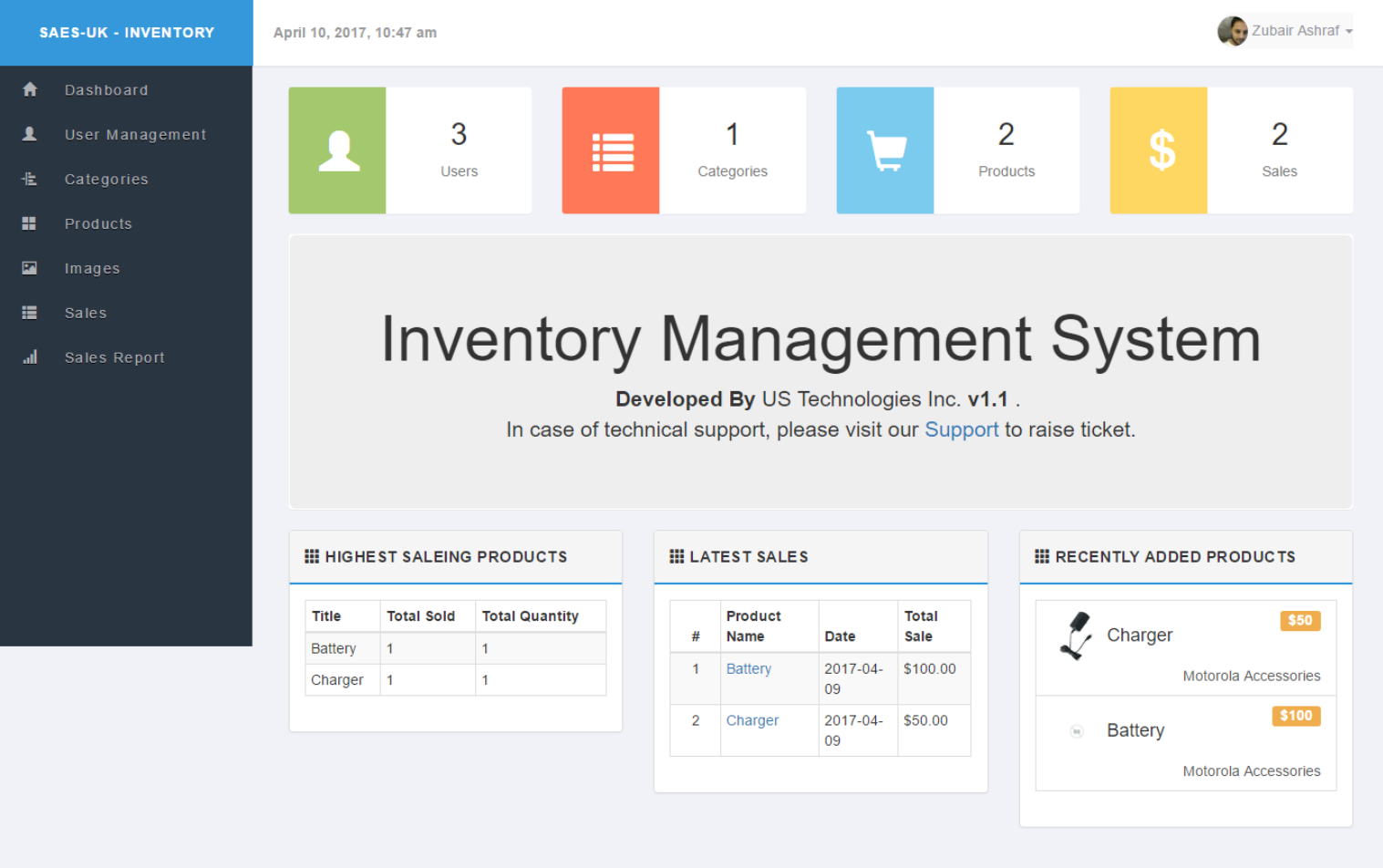Open the Support link

pyautogui.click(x=961, y=429)
